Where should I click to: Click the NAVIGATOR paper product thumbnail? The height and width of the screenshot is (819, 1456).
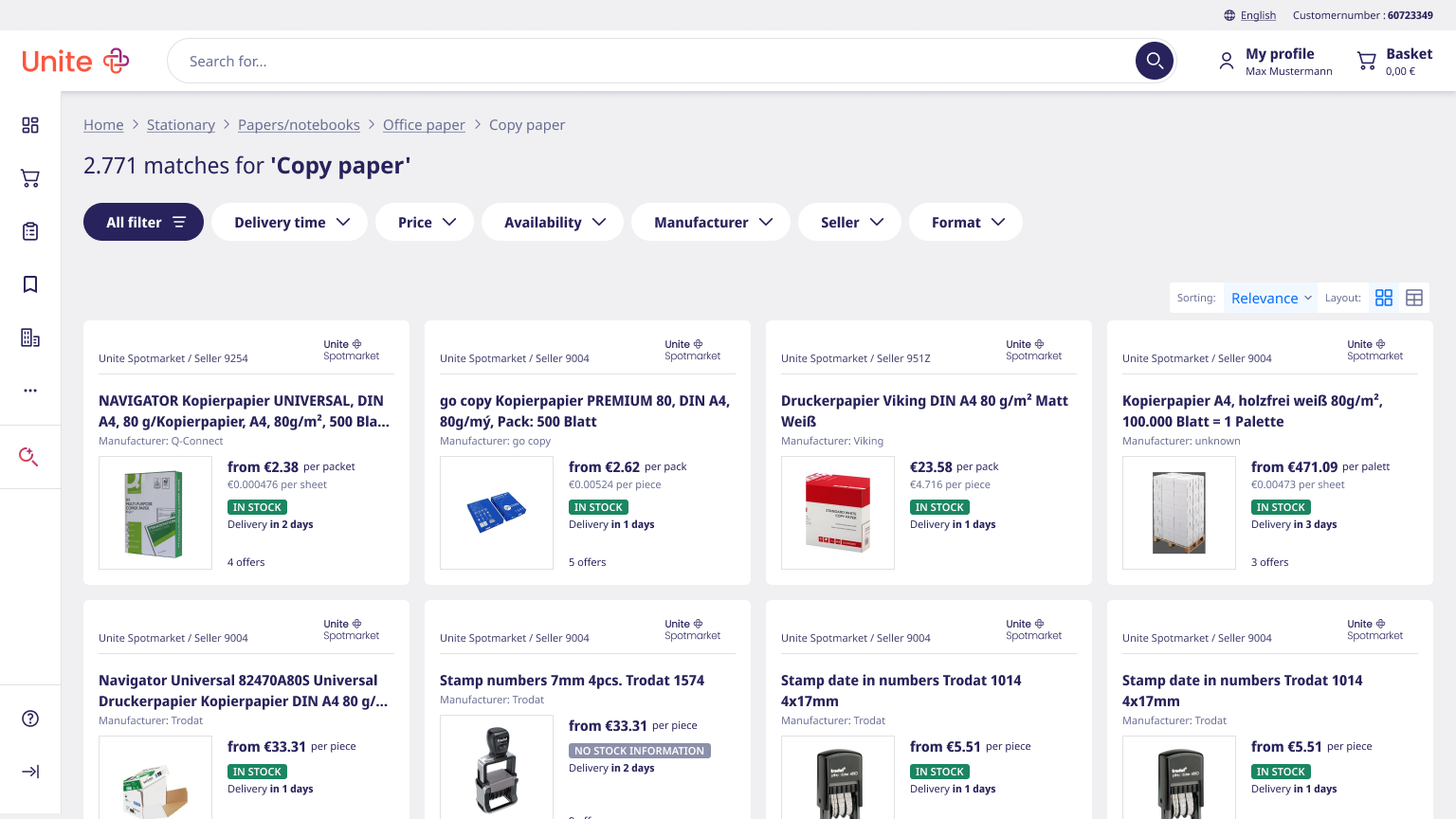tap(155, 513)
